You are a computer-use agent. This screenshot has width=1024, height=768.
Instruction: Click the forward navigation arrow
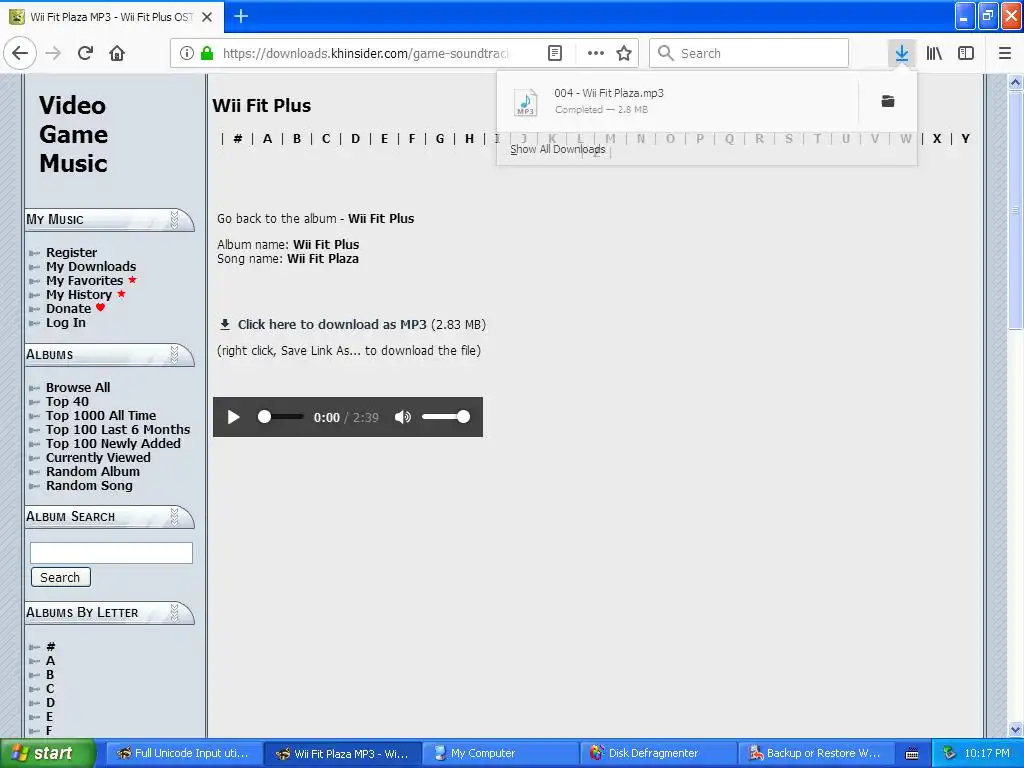coord(53,53)
